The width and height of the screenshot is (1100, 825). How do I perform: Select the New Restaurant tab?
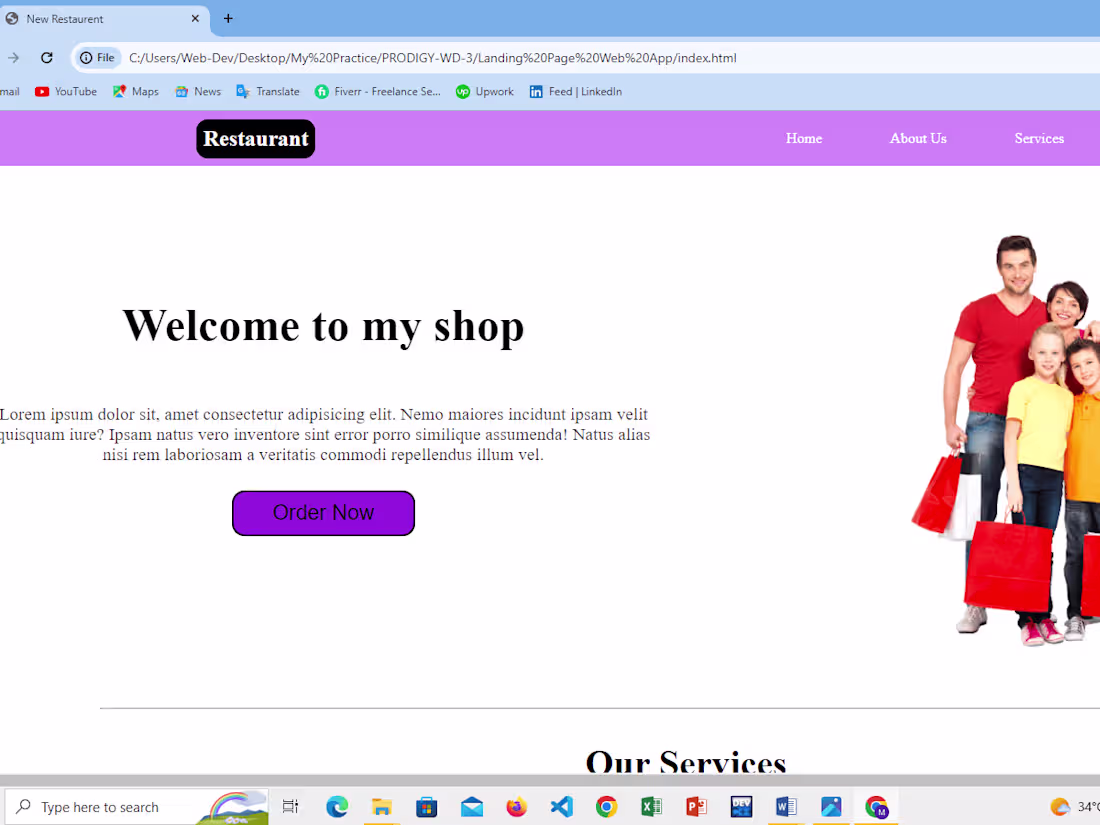pyautogui.click(x=100, y=17)
